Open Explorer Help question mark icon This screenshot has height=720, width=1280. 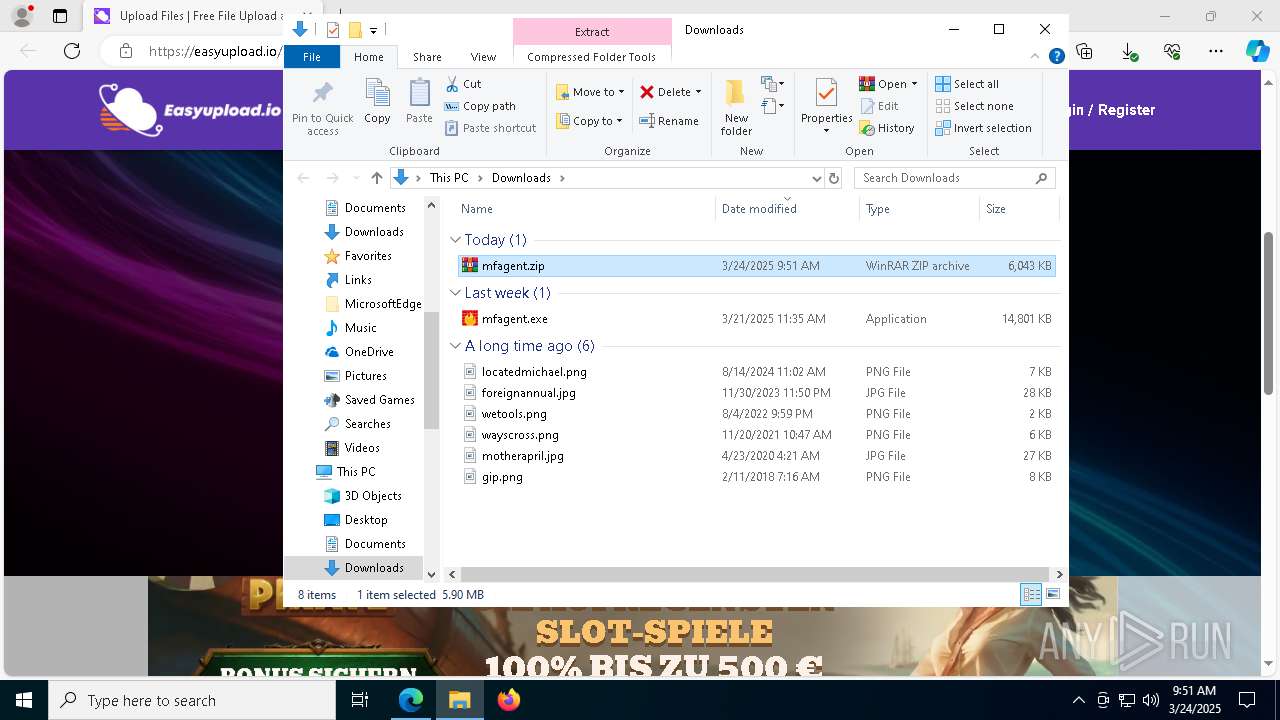(x=1056, y=57)
